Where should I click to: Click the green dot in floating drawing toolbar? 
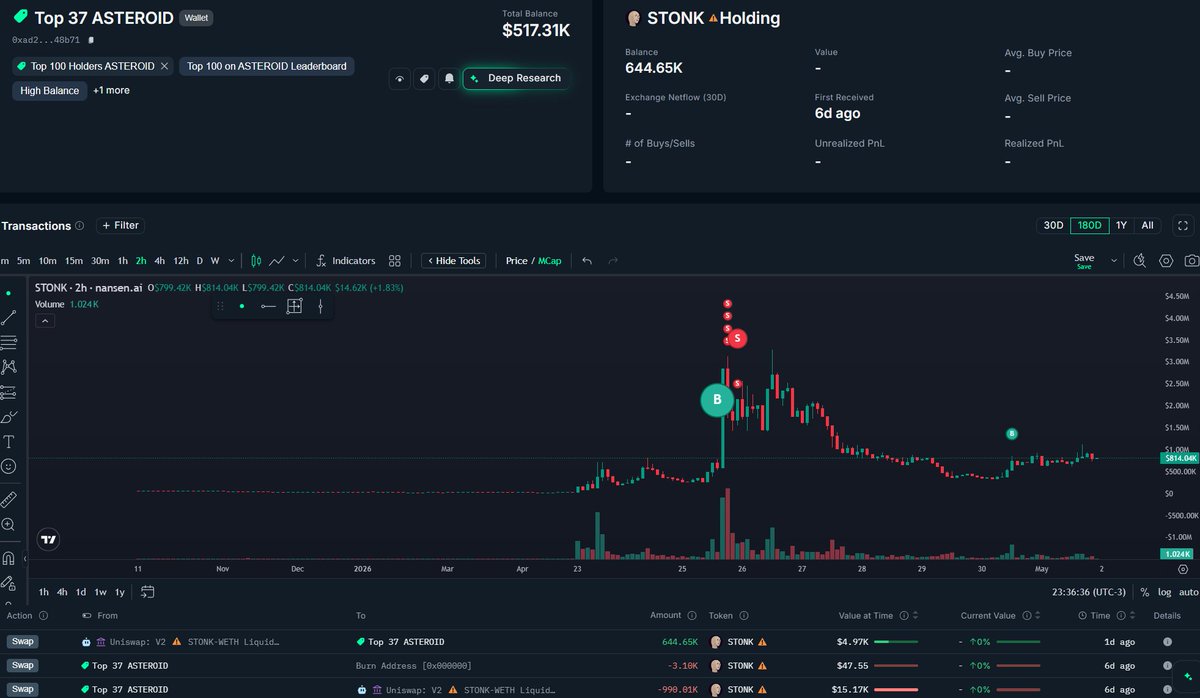(x=242, y=306)
